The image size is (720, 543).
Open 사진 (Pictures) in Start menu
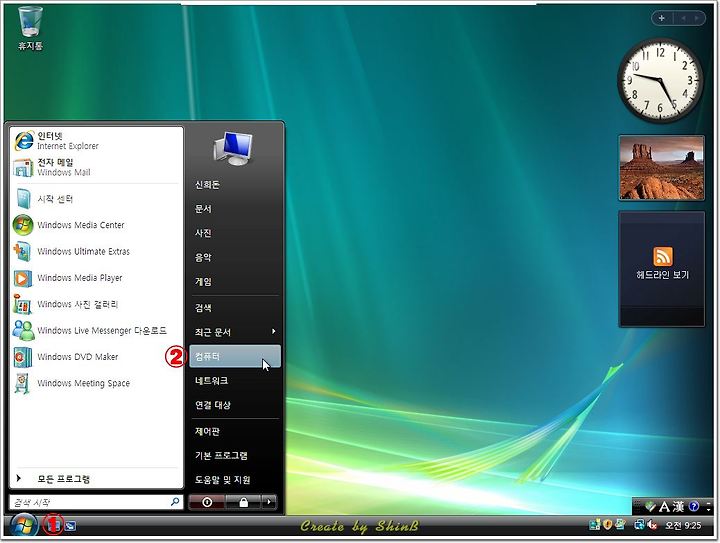pos(235,233)
